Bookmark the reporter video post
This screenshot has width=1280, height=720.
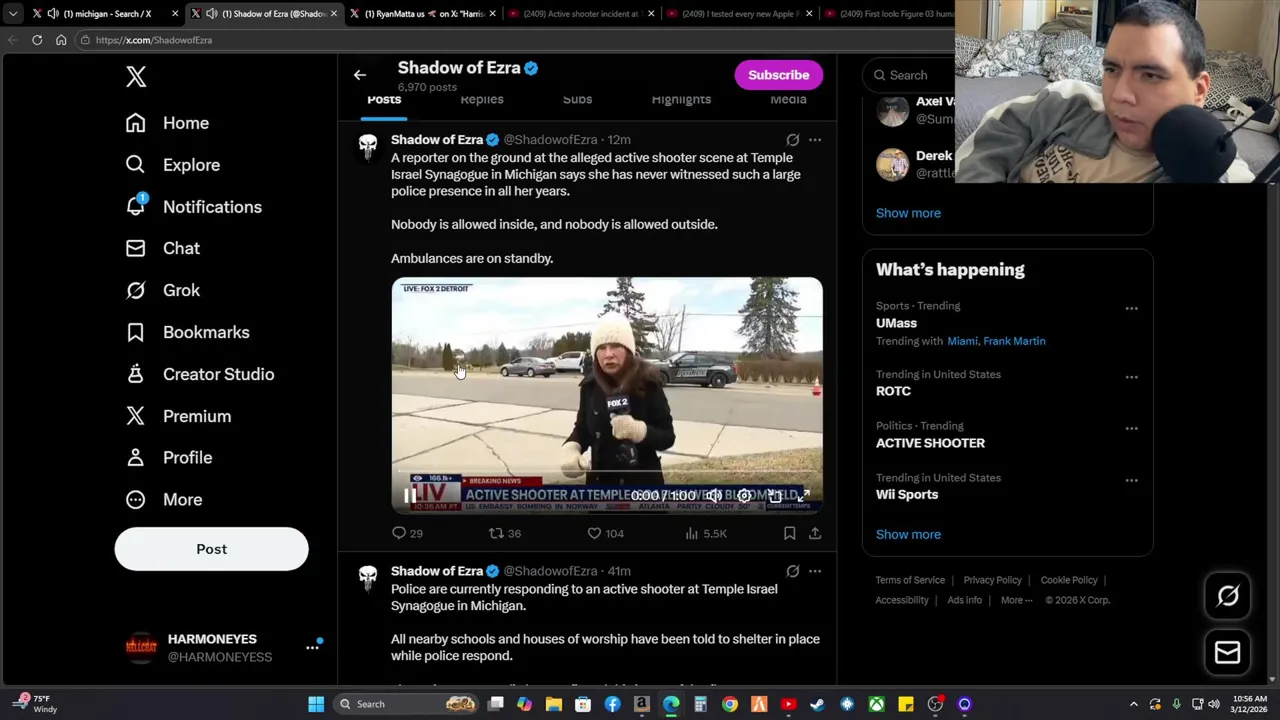(789, 534)
